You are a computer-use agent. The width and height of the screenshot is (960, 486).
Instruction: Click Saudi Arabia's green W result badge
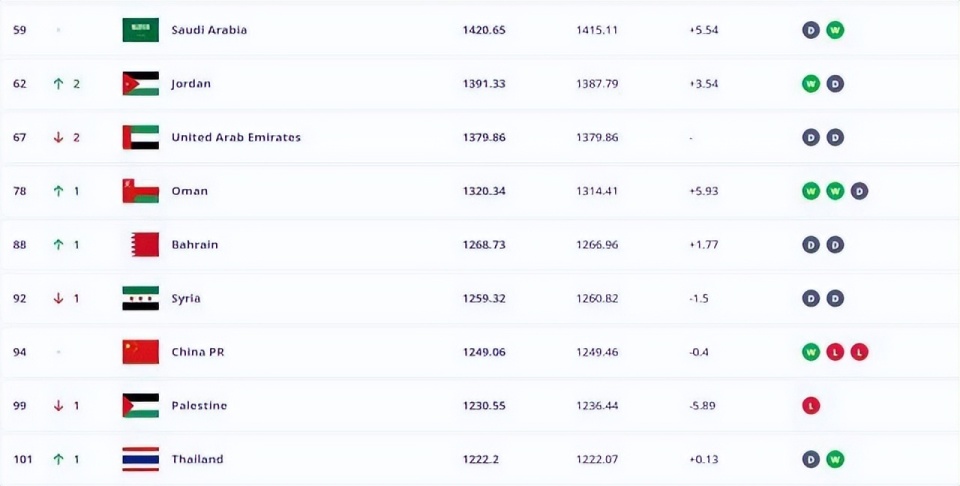coord(835,30)
